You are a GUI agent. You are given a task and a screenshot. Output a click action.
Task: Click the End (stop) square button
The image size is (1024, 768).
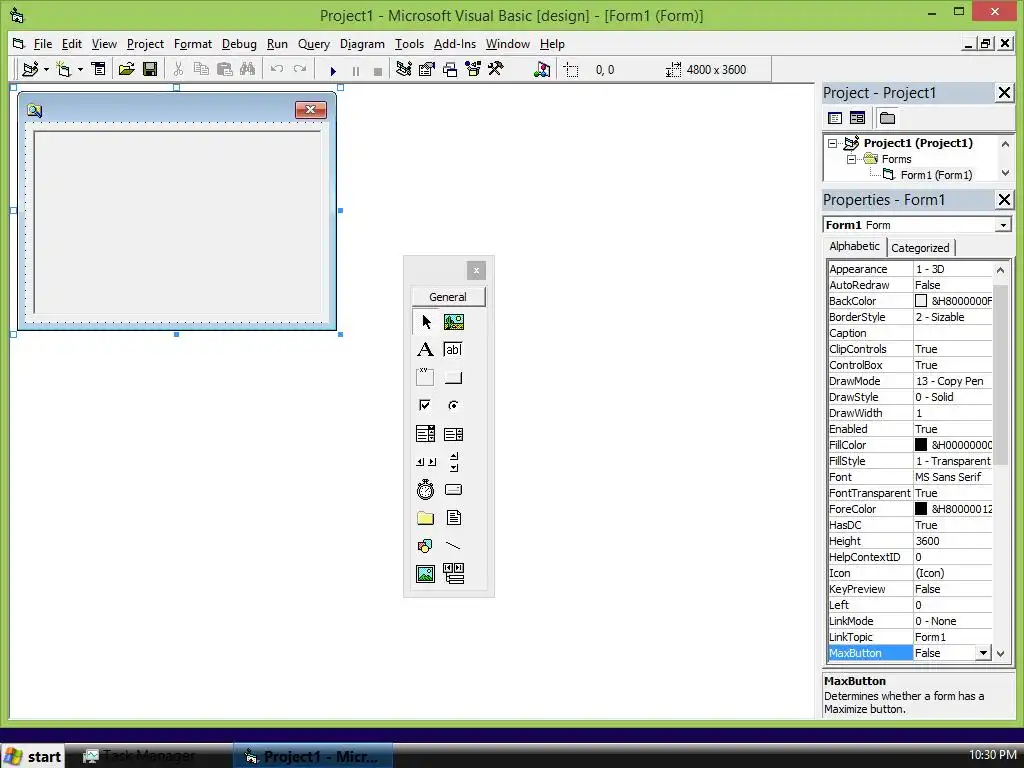pyautogui.click(x=377, y=71)
